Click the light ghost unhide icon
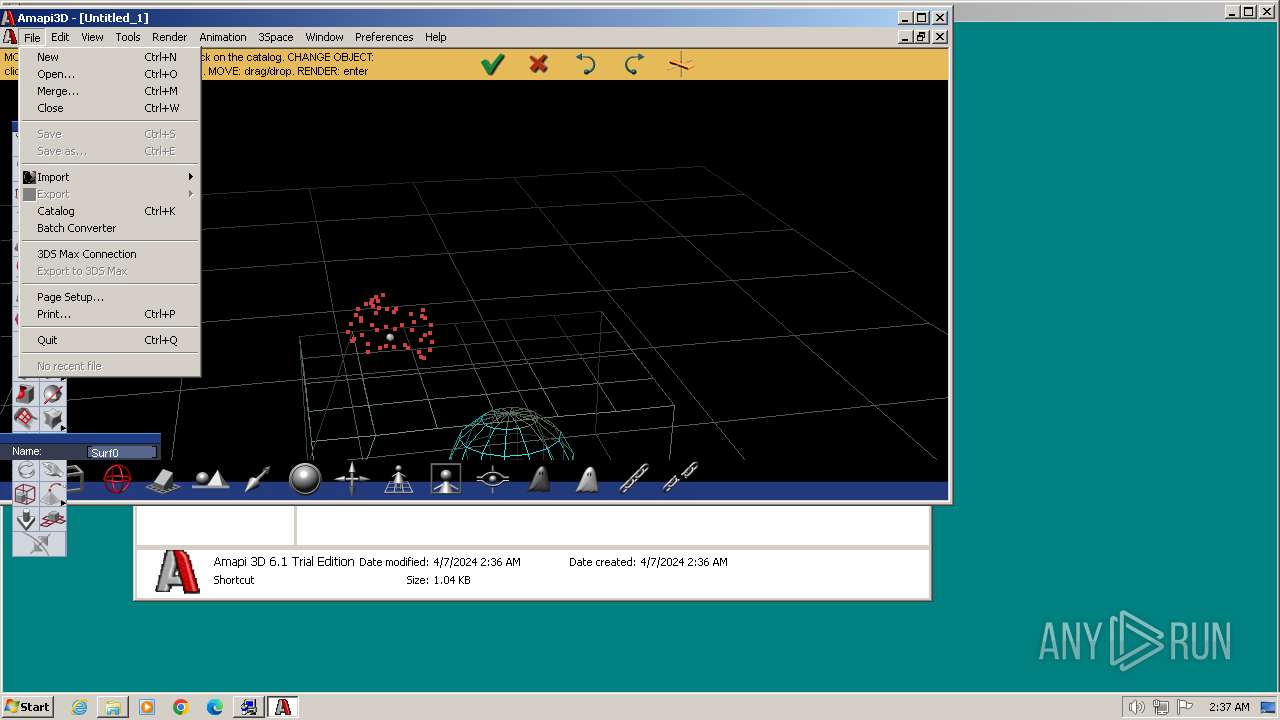Image resolution: width=1280 pixels, height=720 pixels. click(x=587, y=479)
